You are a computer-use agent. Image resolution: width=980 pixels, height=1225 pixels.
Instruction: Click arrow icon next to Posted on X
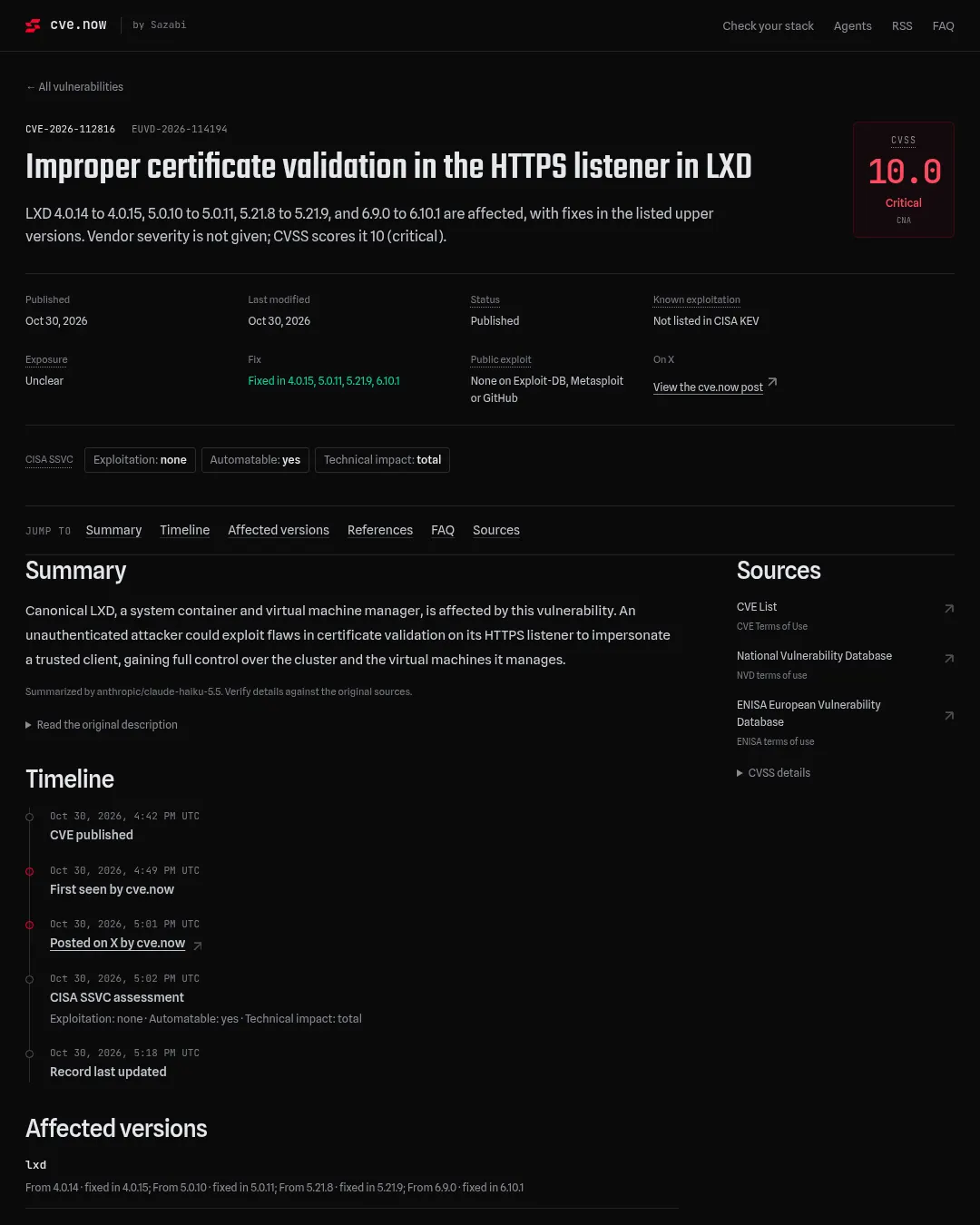coord(198,946)
